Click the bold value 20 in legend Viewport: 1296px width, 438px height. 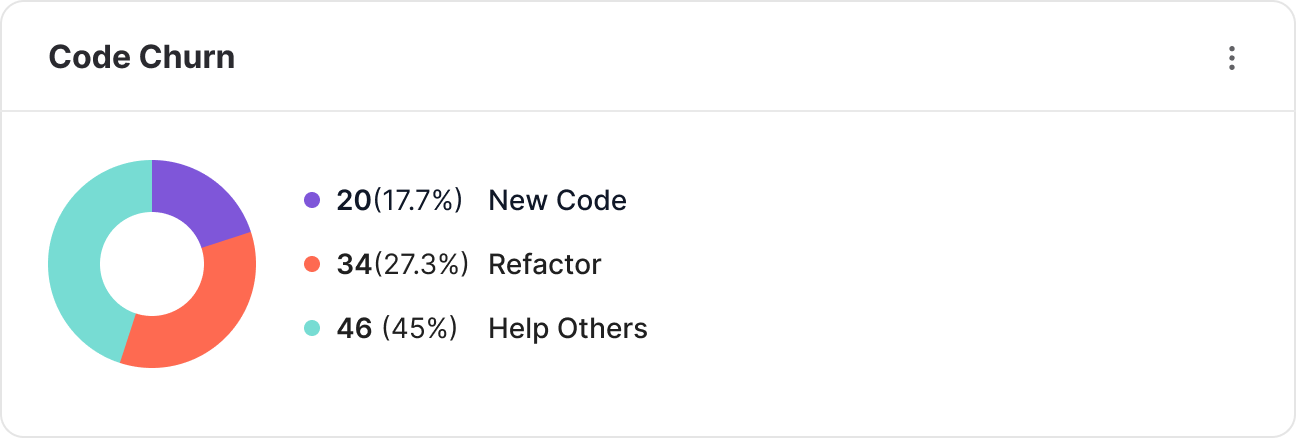354,201
